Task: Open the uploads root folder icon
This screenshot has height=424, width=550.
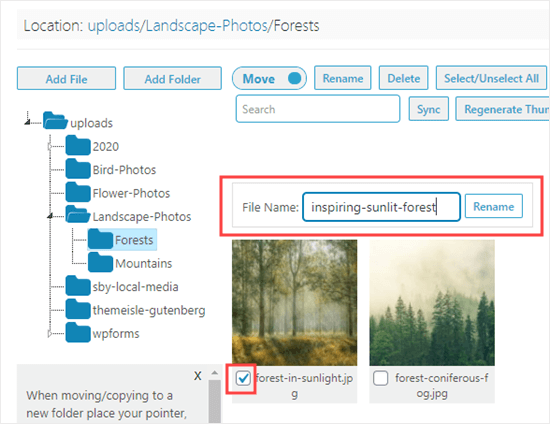Action: (55, 121)
